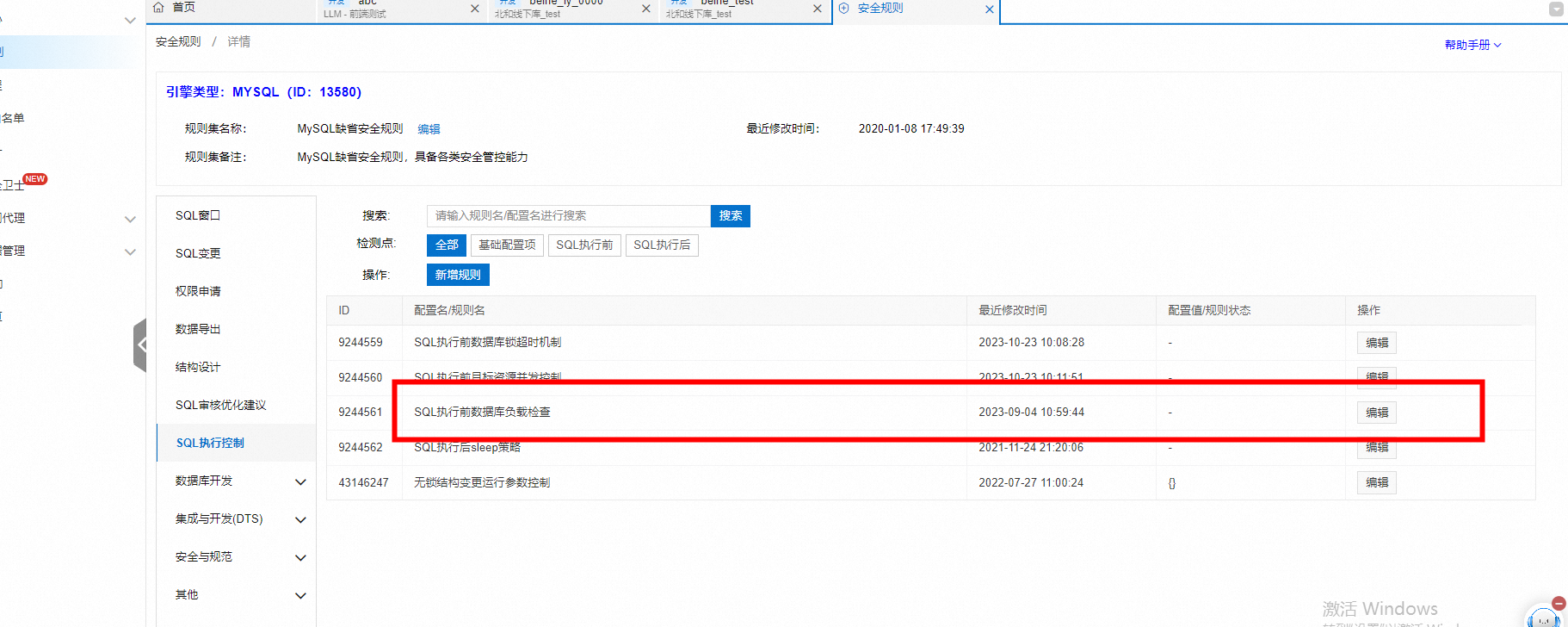
Task: Go to 安全规则 breadcrumb
Action: point(178,41)
